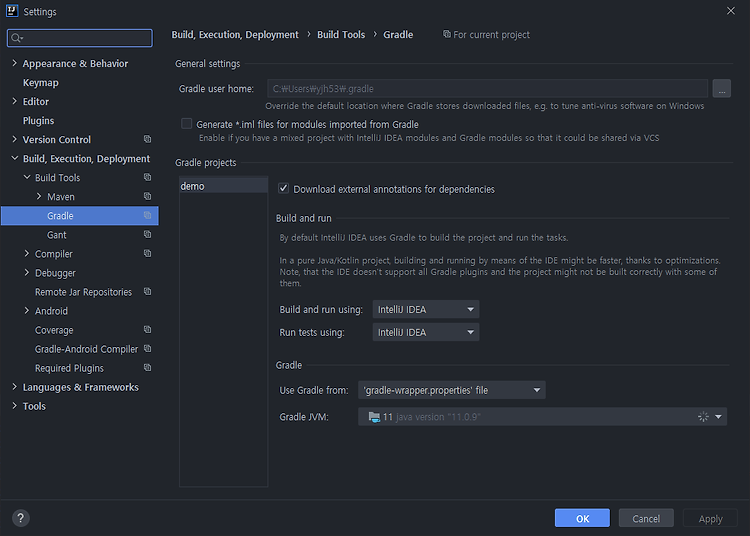Click the Cancel button

tap(646, 518)
